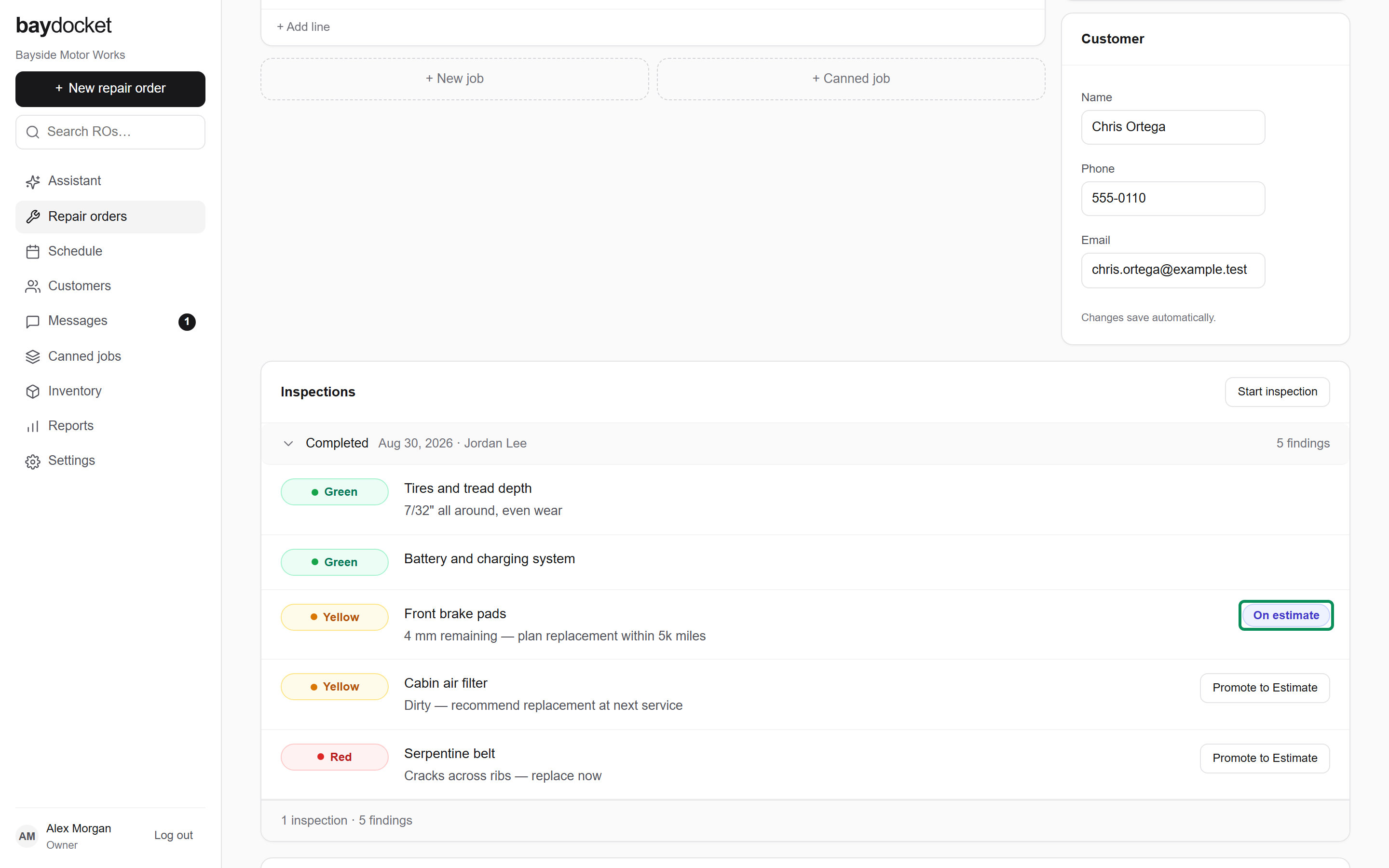Click the AM user avatar
Screen dimensions: 1389x868
pyautogui.click(x=27, y=836)
